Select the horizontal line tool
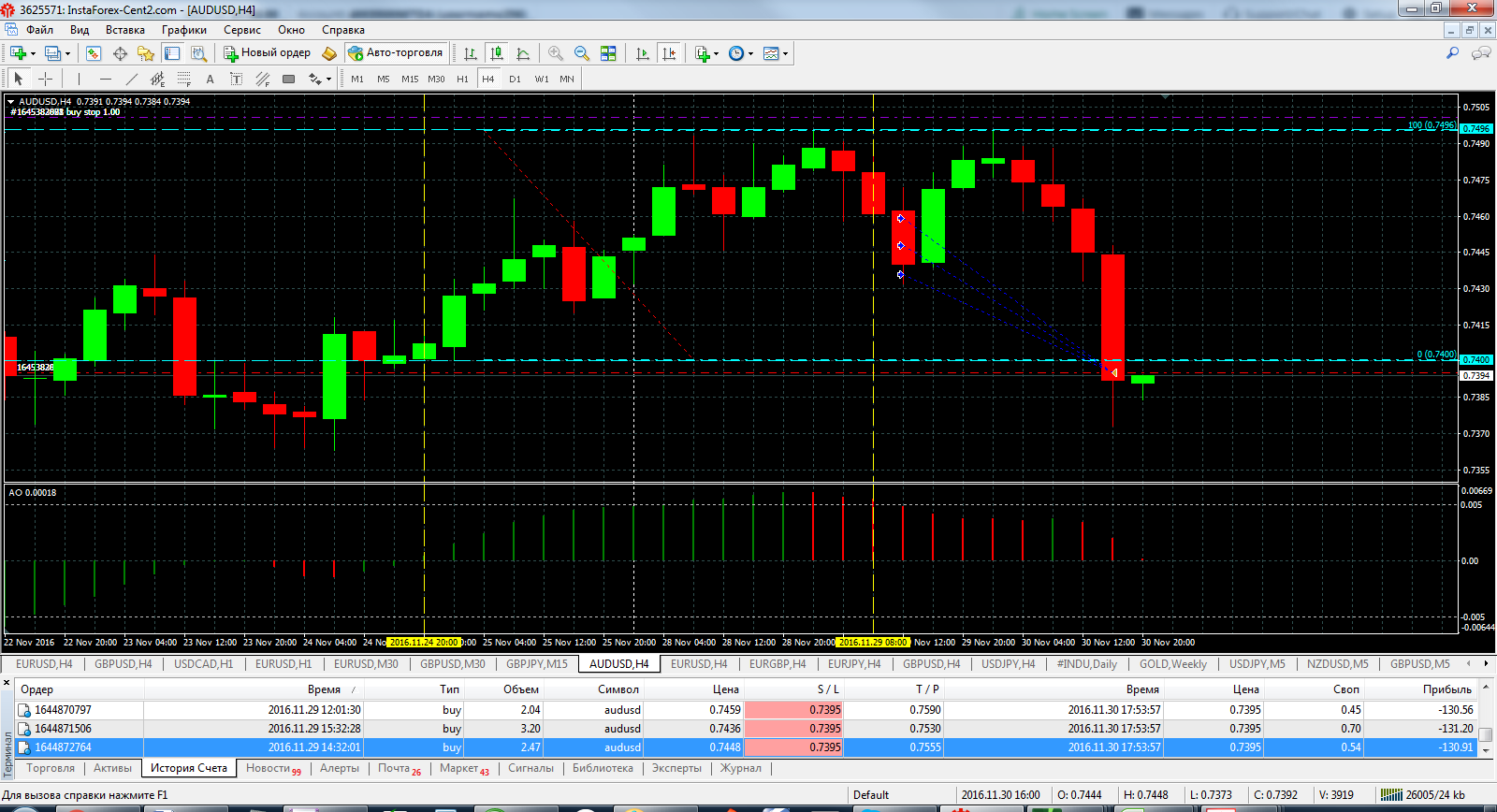Image resolution: width=1497 pixels, height=812 pixels. [x=105, y=80]
